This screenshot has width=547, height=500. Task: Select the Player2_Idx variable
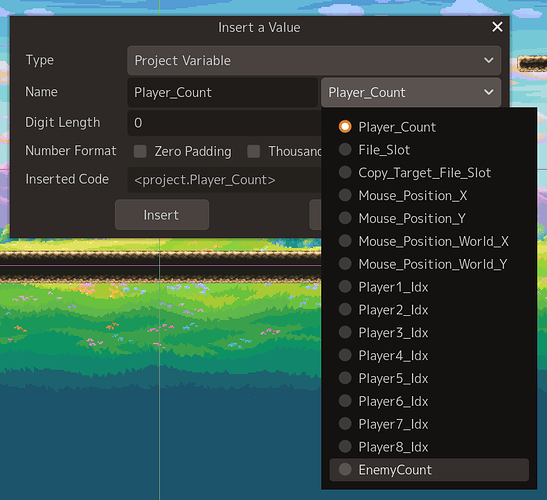pyautogui.click(x=429, y=310)
